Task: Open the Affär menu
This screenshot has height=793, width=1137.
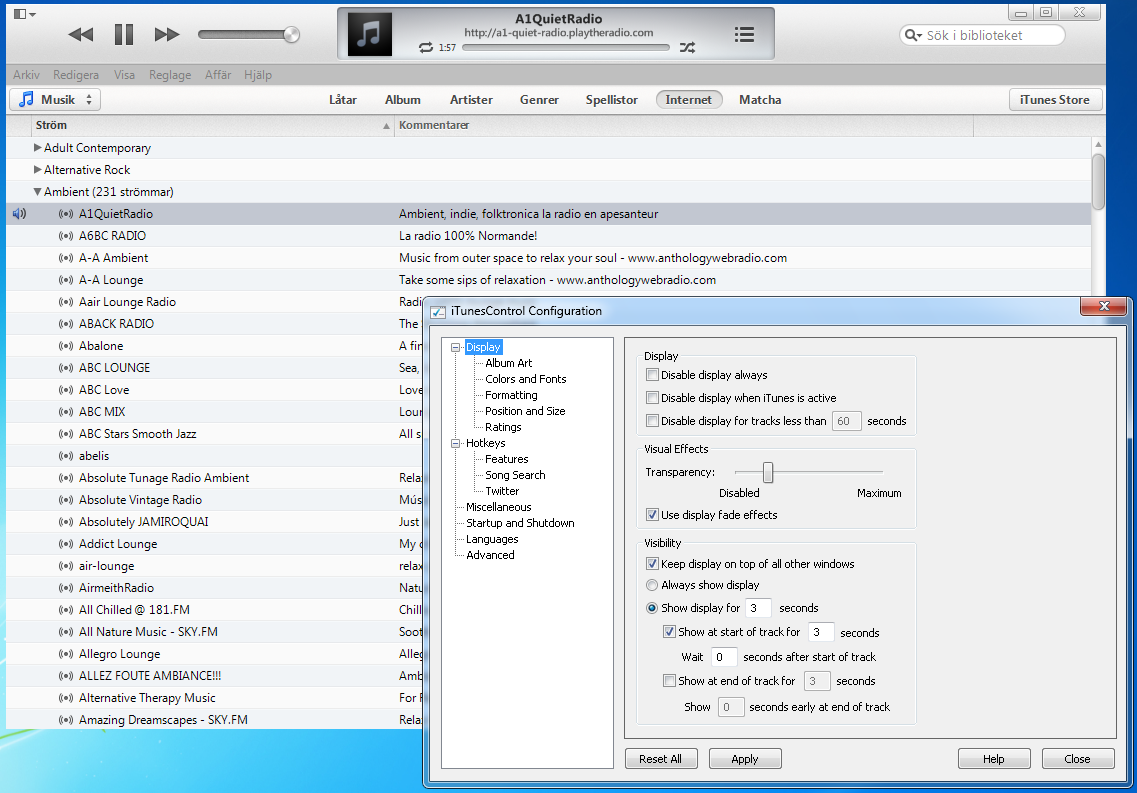Action: click(218, 75)
